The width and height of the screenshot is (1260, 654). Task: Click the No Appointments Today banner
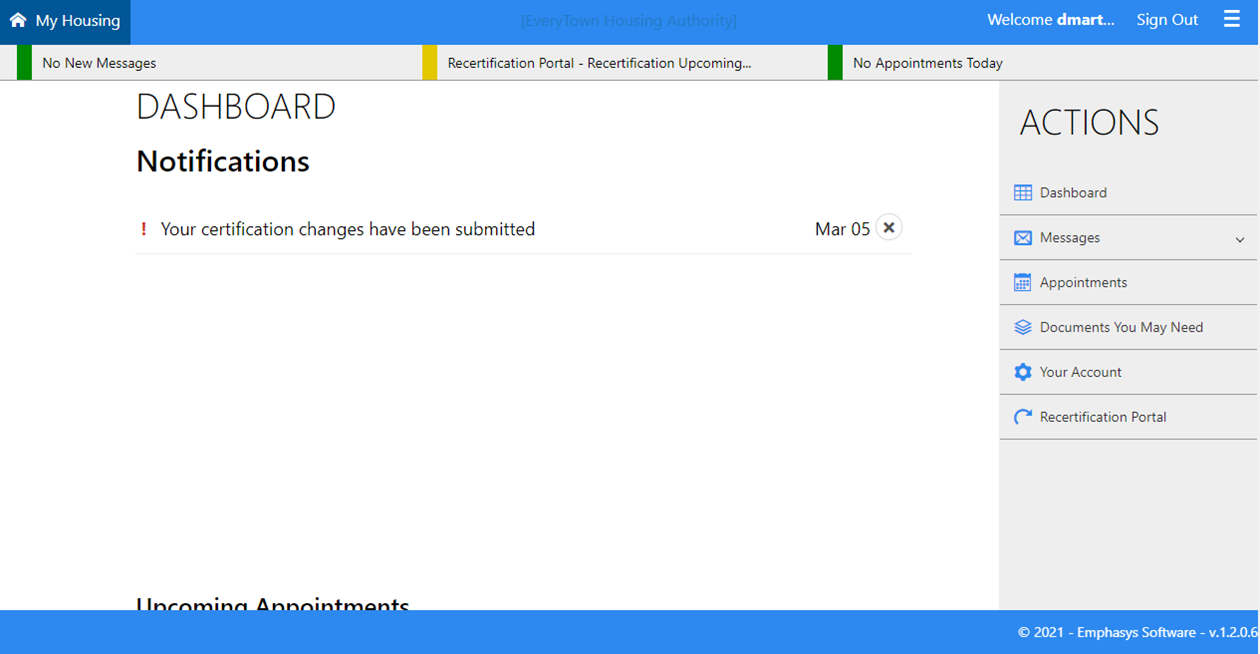pos(927,63)
